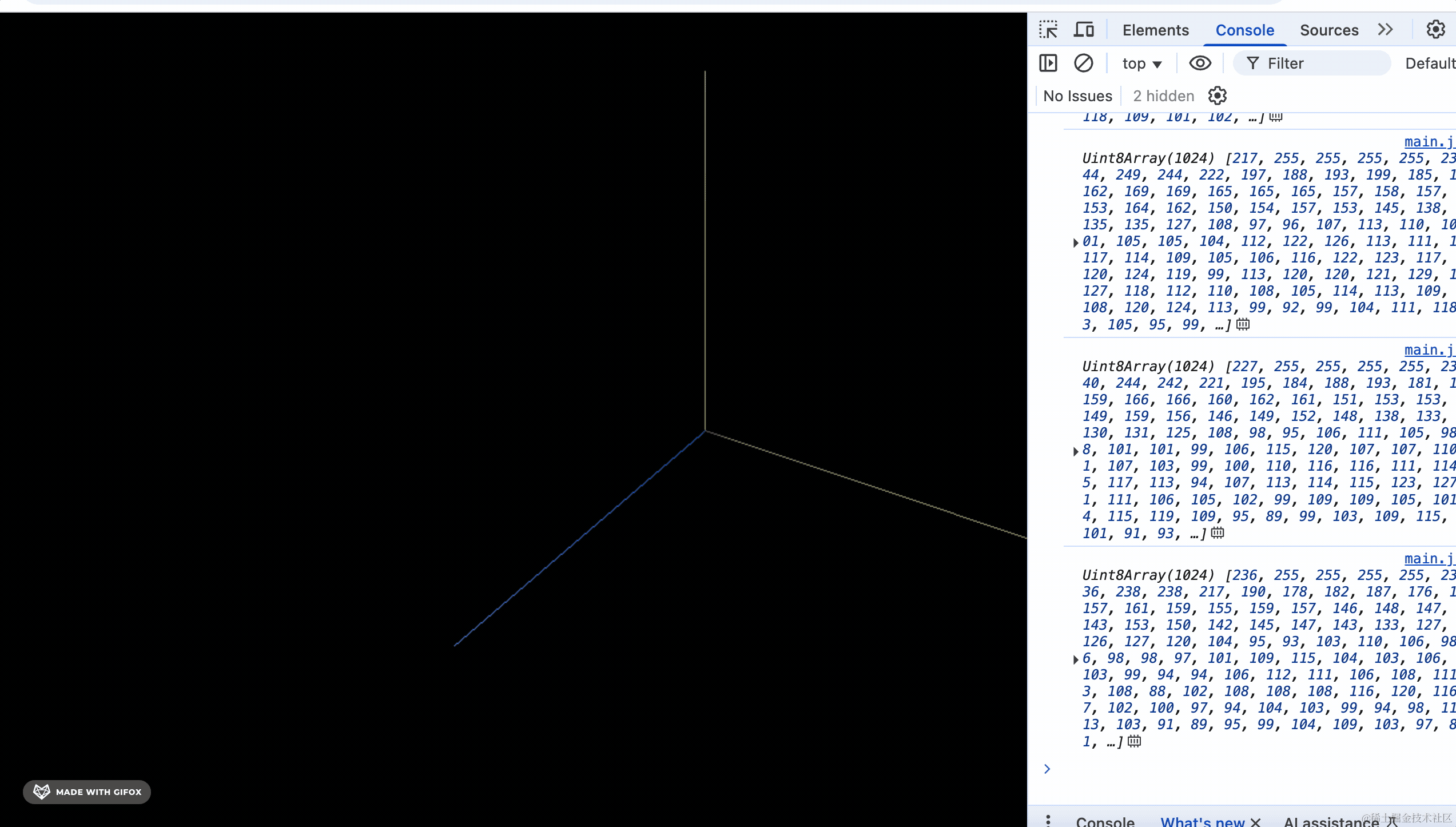1456x827 pixels.
Task: Toggle the console sidebar icon
Action: pos(1048,63)
